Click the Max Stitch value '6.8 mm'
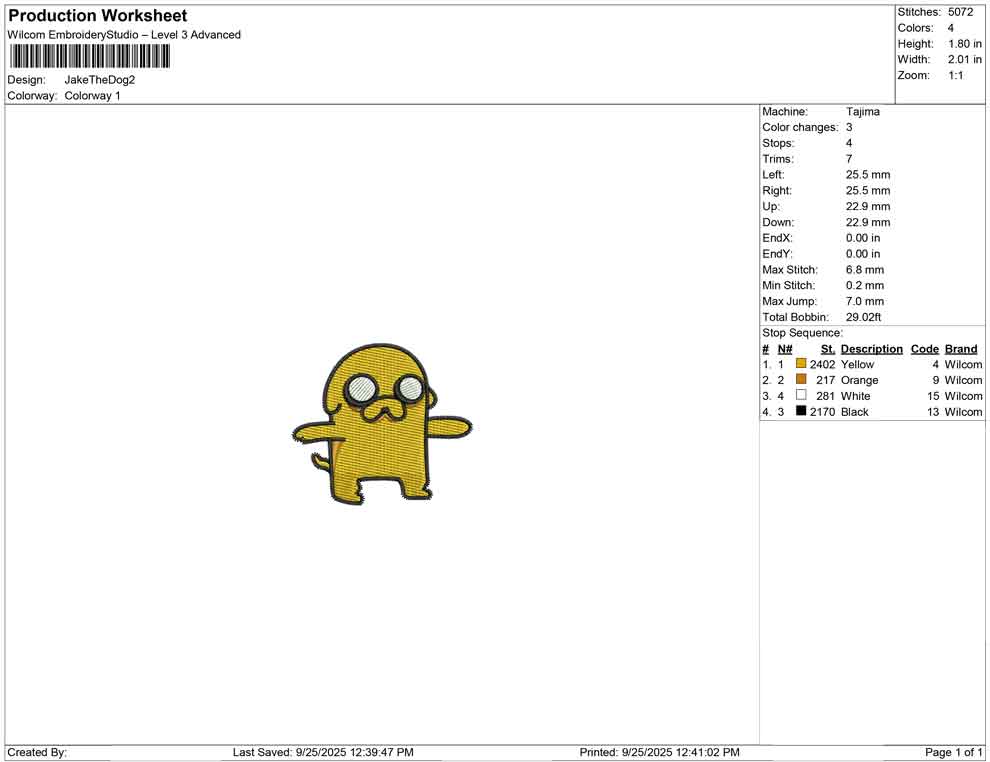The image size is (990, 762). coord(865,270)
